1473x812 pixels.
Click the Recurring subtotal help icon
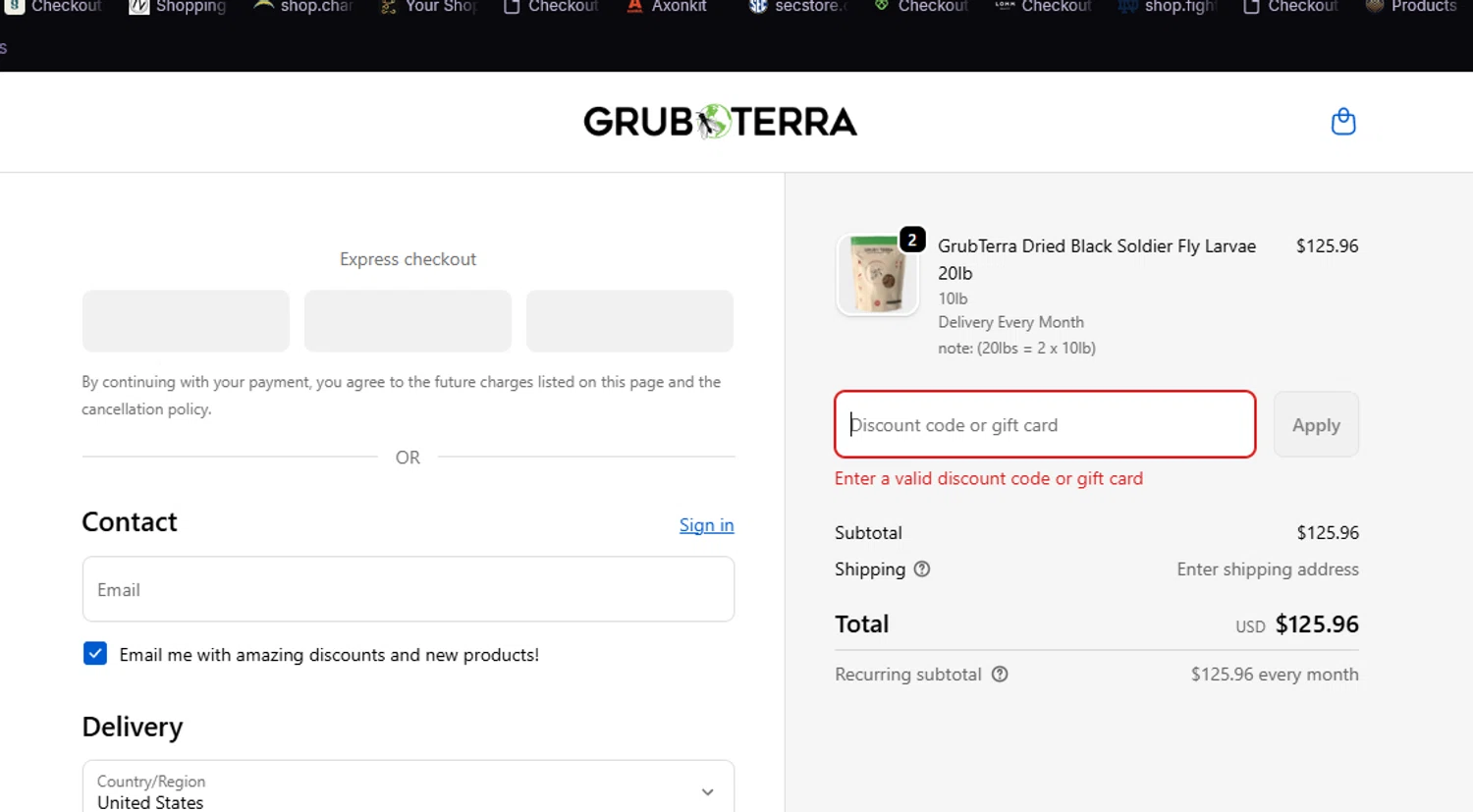pyautogui.click(x=1000, y=675)
